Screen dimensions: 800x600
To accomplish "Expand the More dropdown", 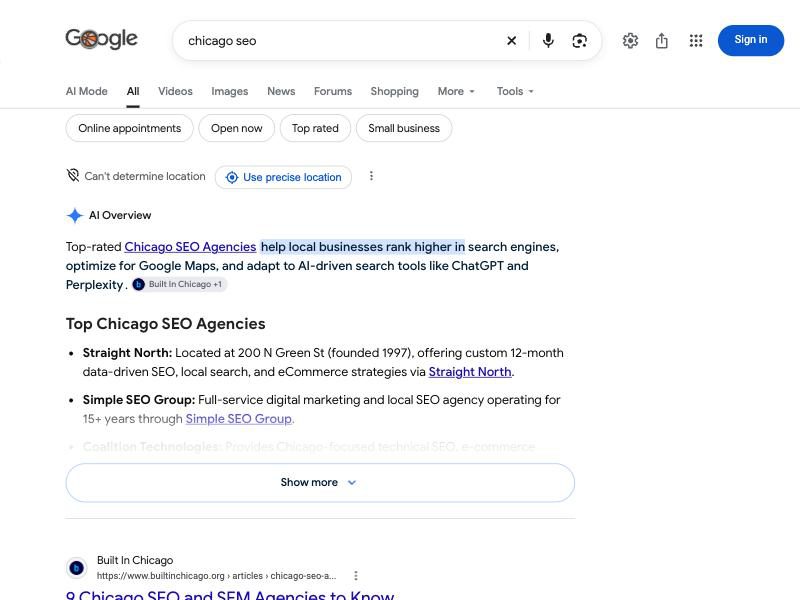I will (x=456, y=91).
